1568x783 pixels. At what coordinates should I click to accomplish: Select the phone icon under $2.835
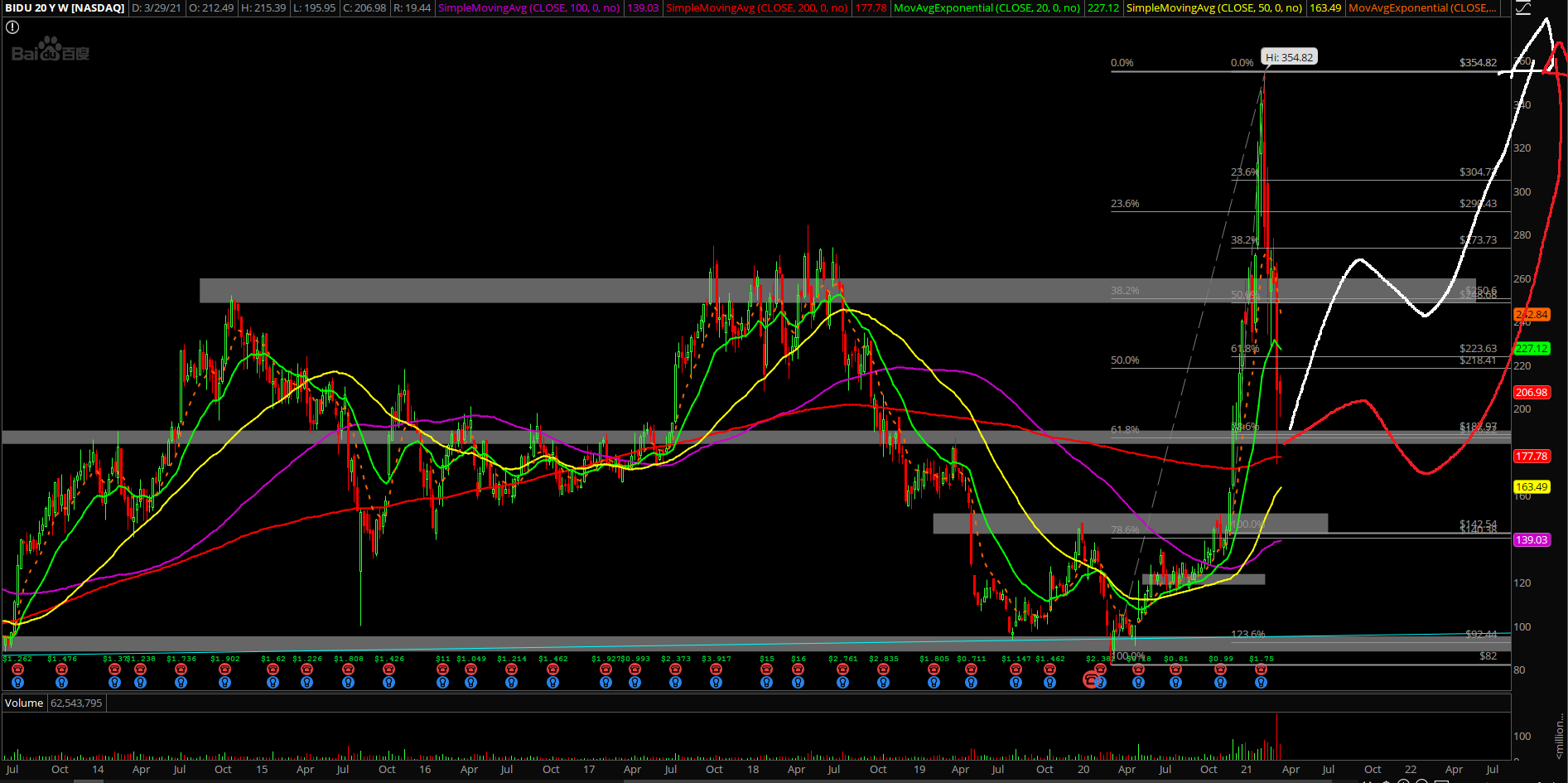point(883,670)
